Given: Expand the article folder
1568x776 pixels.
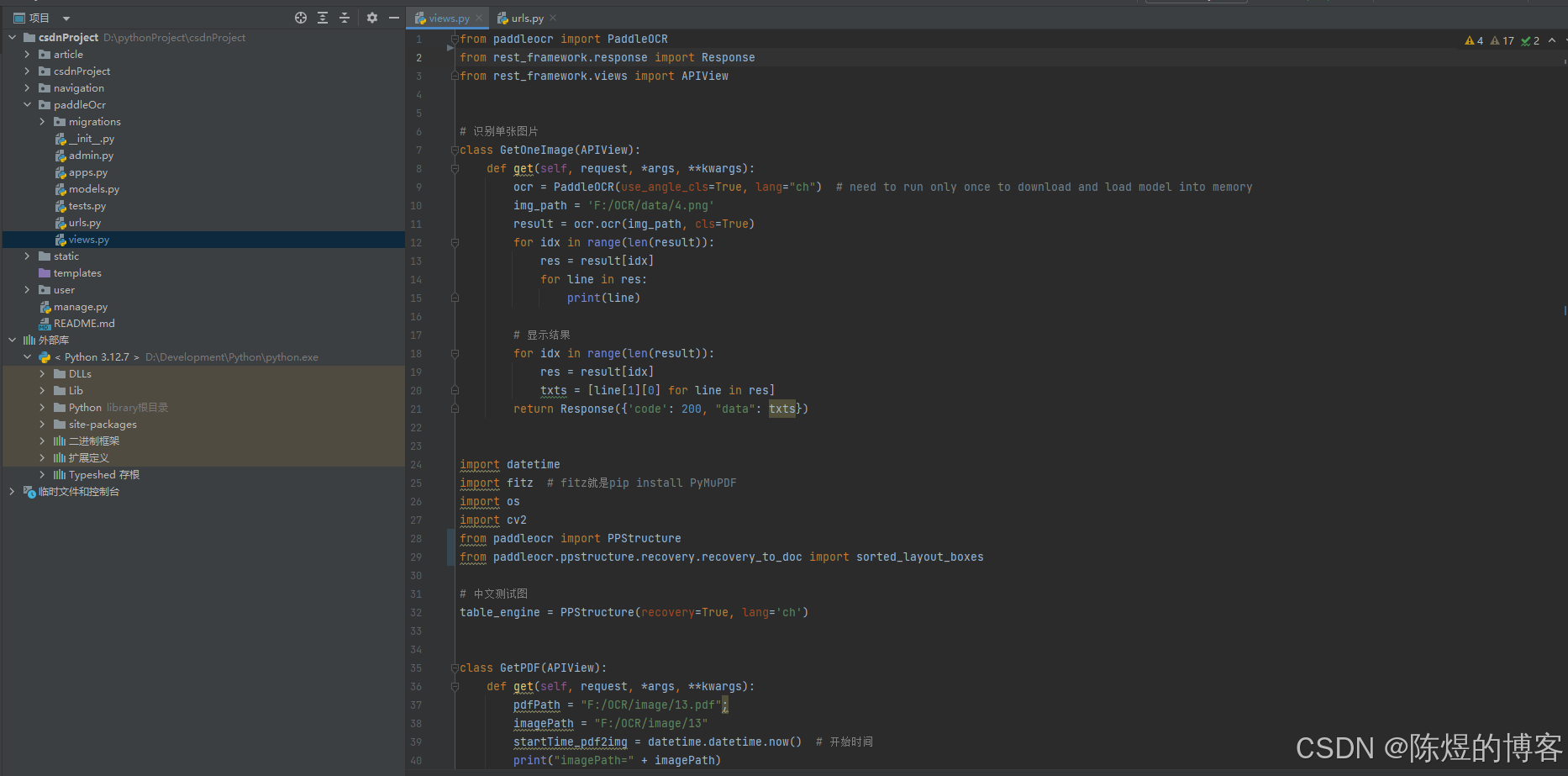Looking at the screenshot, I should (x=27, y=55).
